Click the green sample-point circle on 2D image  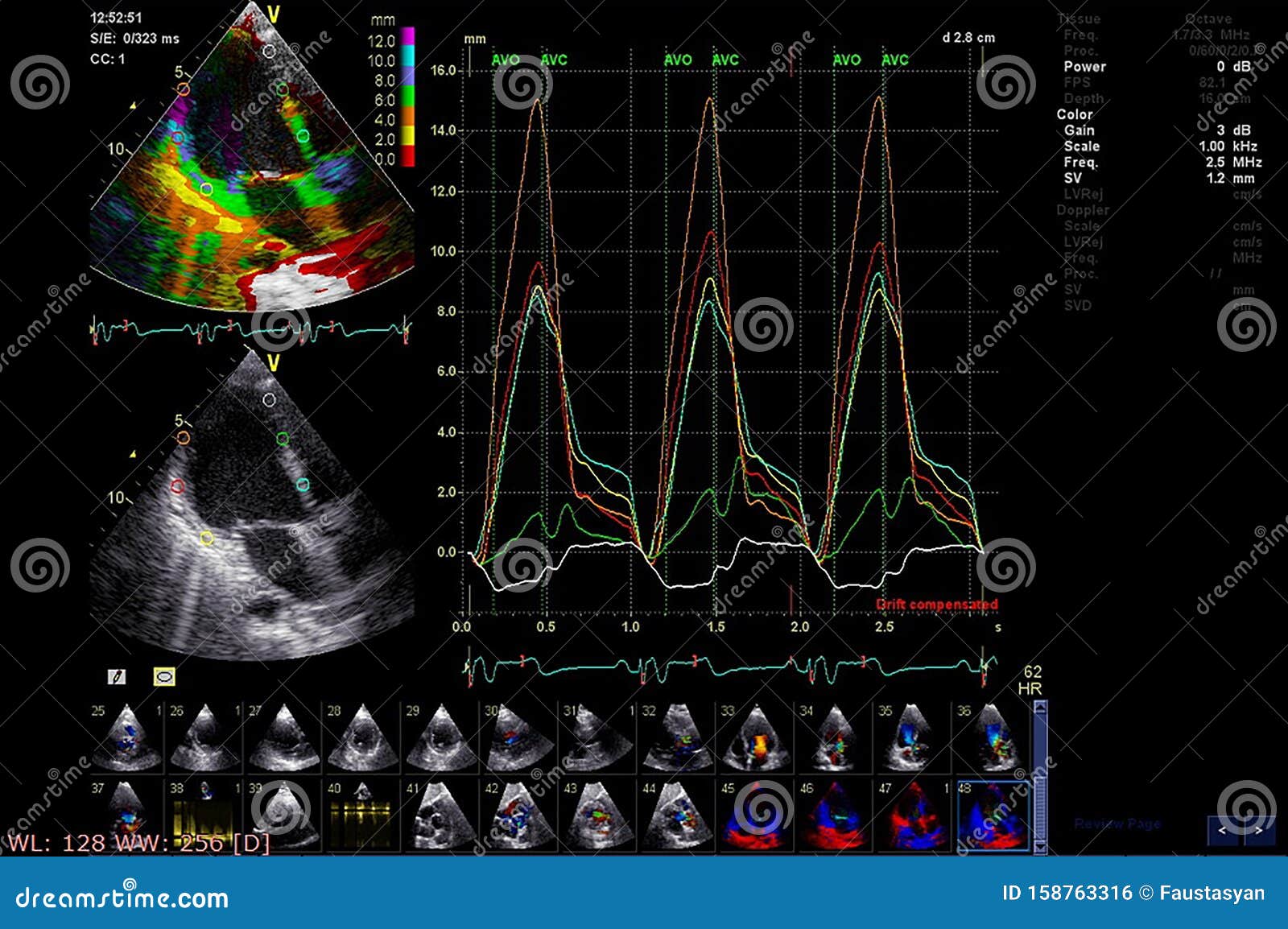pyautogui.click(x=282, y=439)
